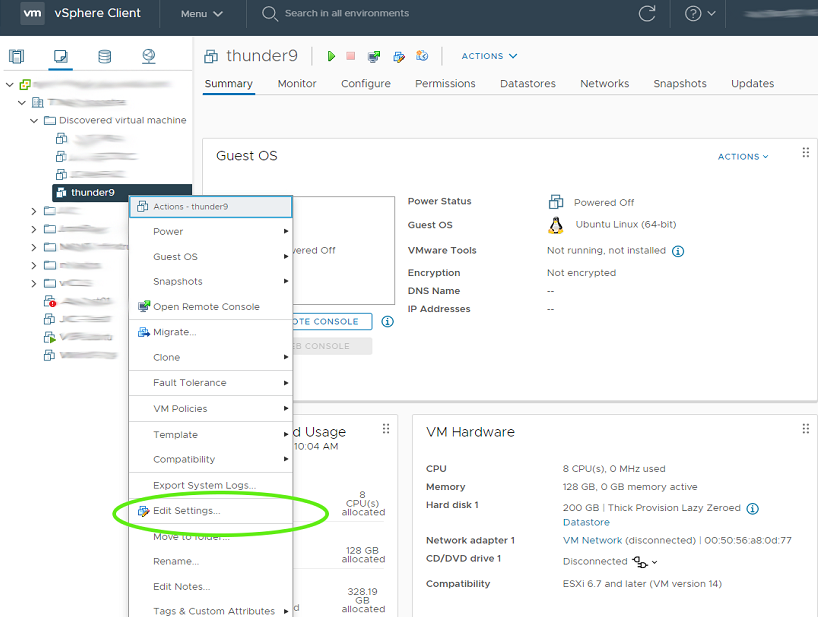Launch console using the toolbar monitor icon
The height and width of the screenshot is (617, 819).
tap(374, 56)
